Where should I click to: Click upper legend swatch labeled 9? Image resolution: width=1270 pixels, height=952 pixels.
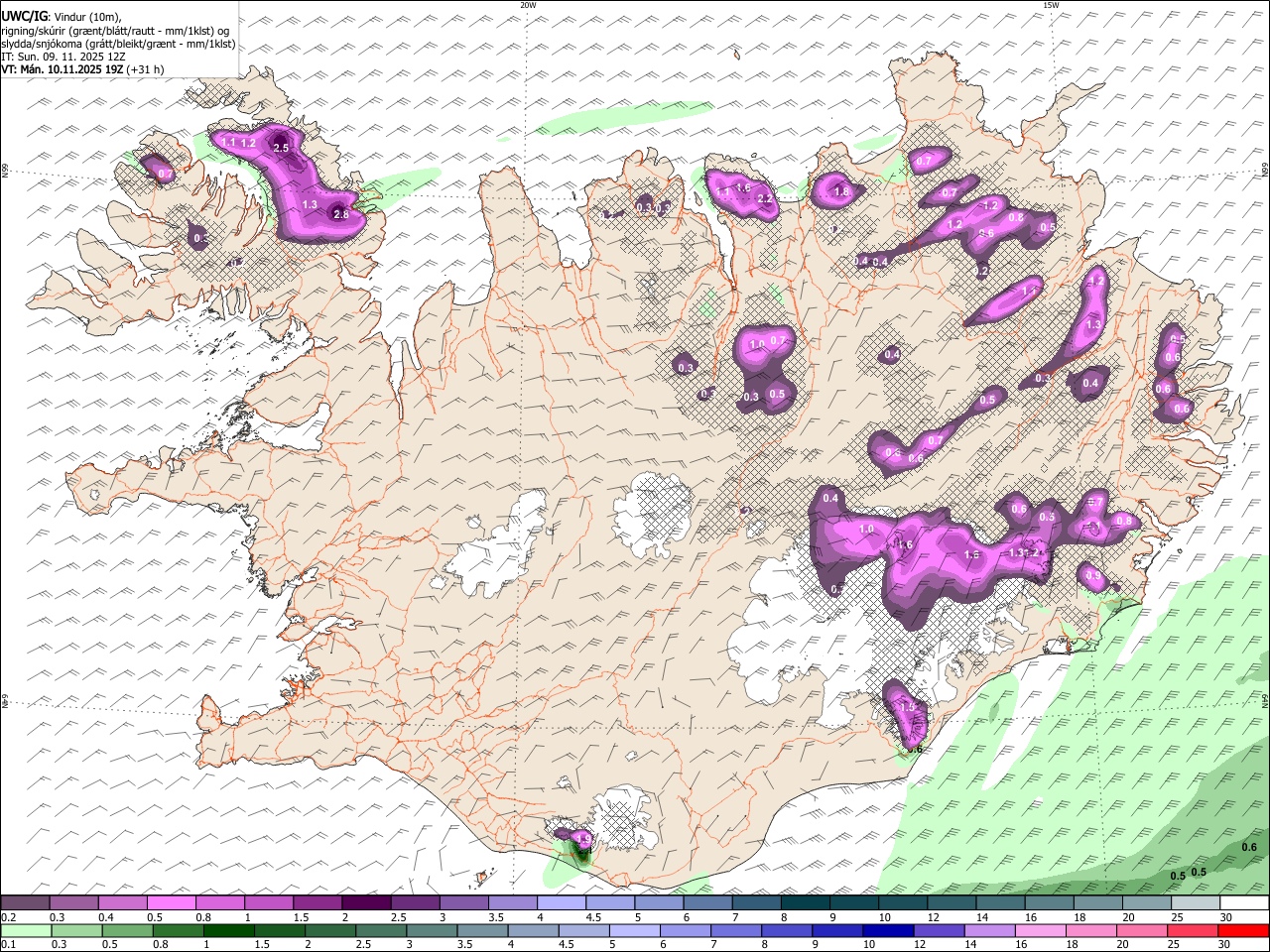(853, 903)
